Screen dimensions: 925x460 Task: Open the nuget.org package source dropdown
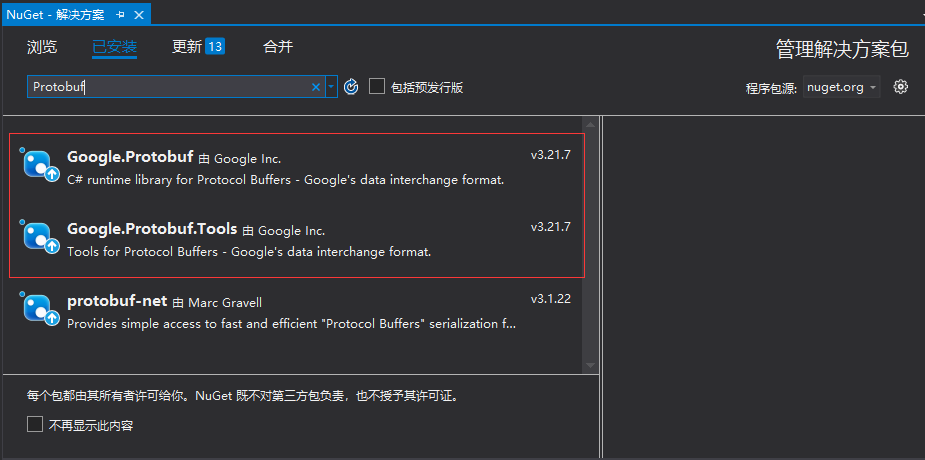click(x=841, y=87)
